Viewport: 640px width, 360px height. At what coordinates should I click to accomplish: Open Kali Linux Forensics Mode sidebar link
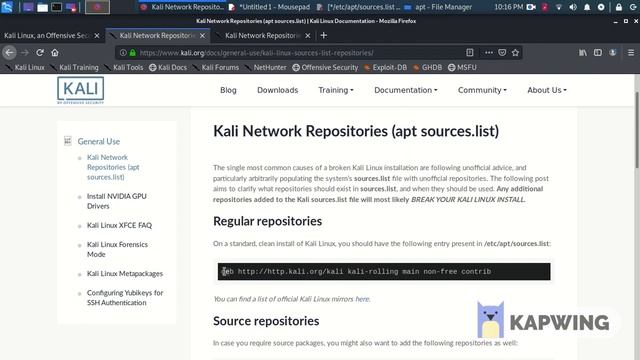click(117, 249)
